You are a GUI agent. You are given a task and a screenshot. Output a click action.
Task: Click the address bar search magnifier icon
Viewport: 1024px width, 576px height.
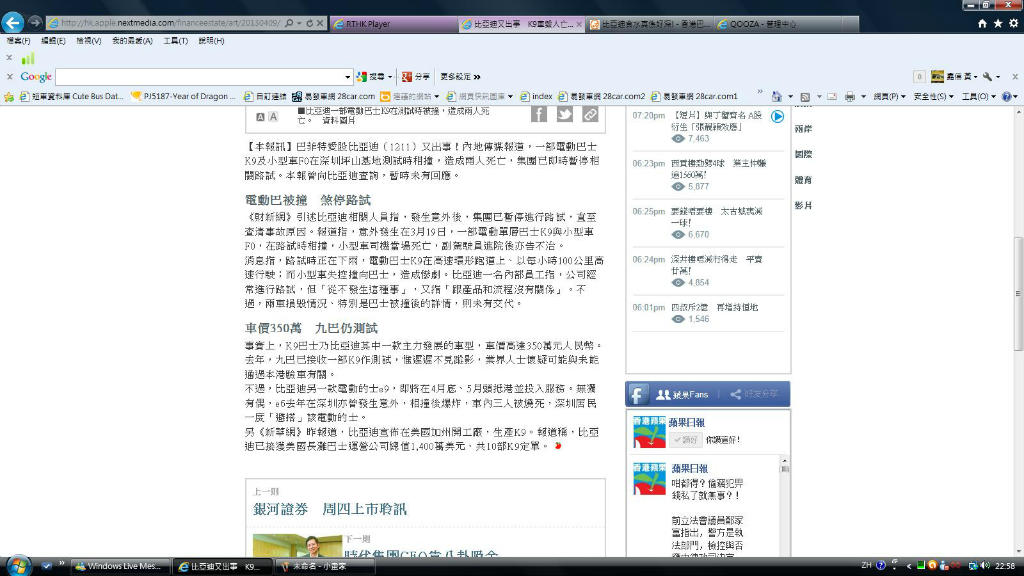[x=289, y=23]
